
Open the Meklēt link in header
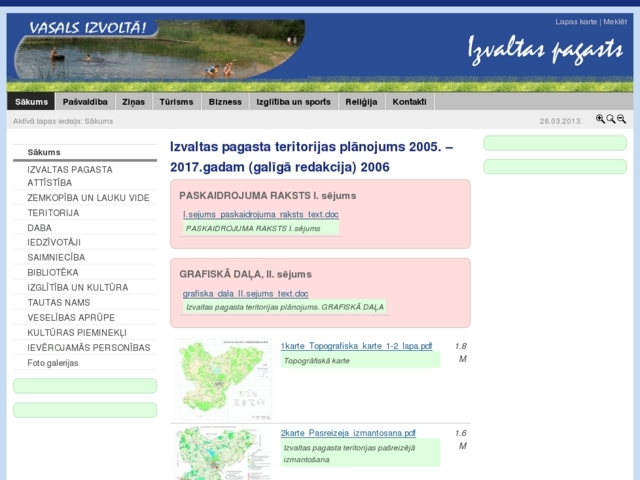pos(615,22)
